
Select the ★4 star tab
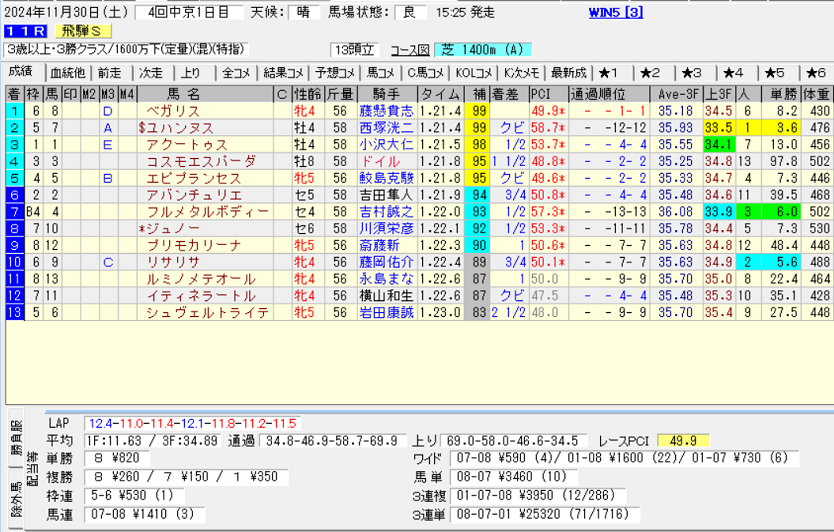point(733,73)
